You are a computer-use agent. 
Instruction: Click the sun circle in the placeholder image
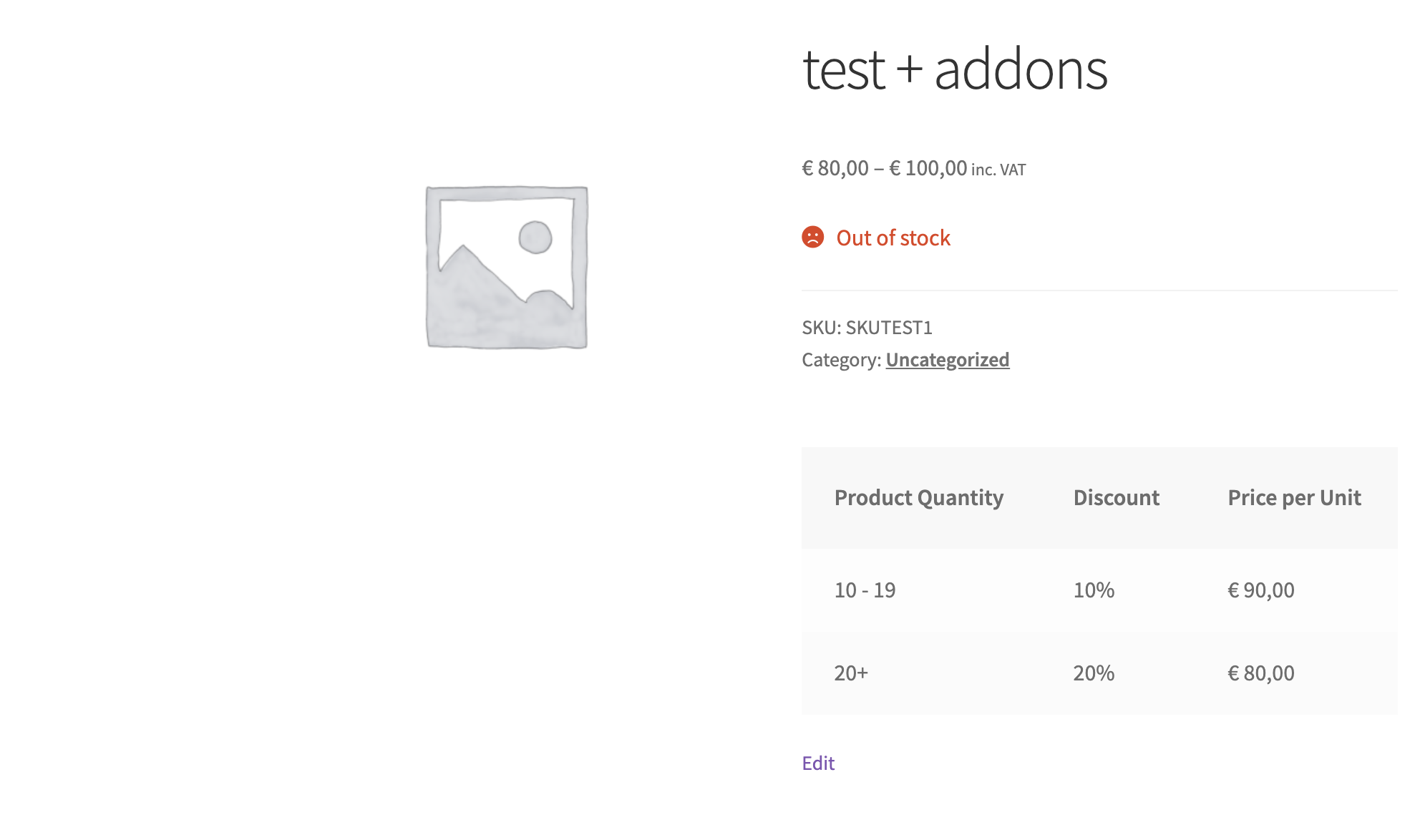(x=535, y=238)
